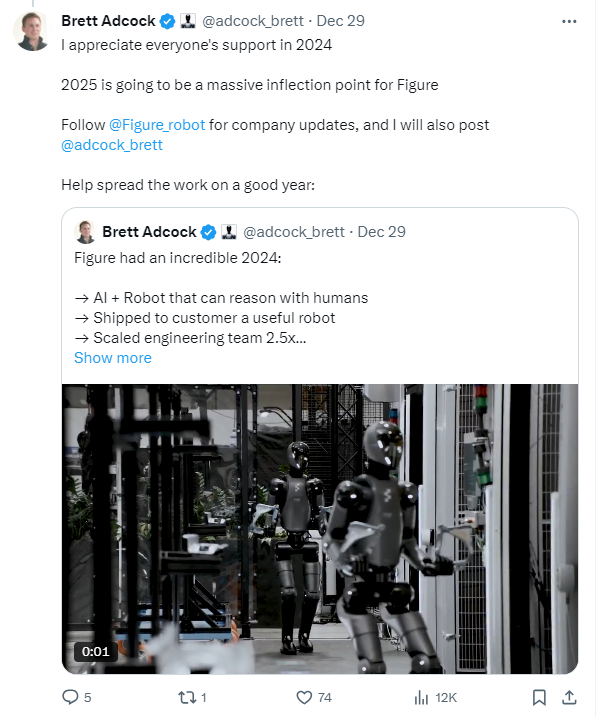
Task: Expand quoted tweet with Show more
Action: tap(113, 358)
